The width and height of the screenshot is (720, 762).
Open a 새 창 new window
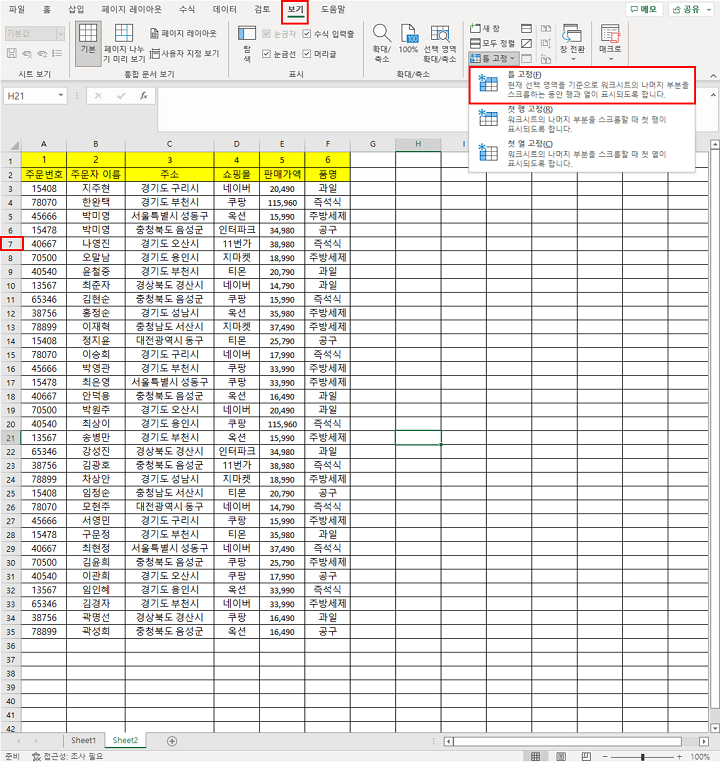[x=485, y=29]
